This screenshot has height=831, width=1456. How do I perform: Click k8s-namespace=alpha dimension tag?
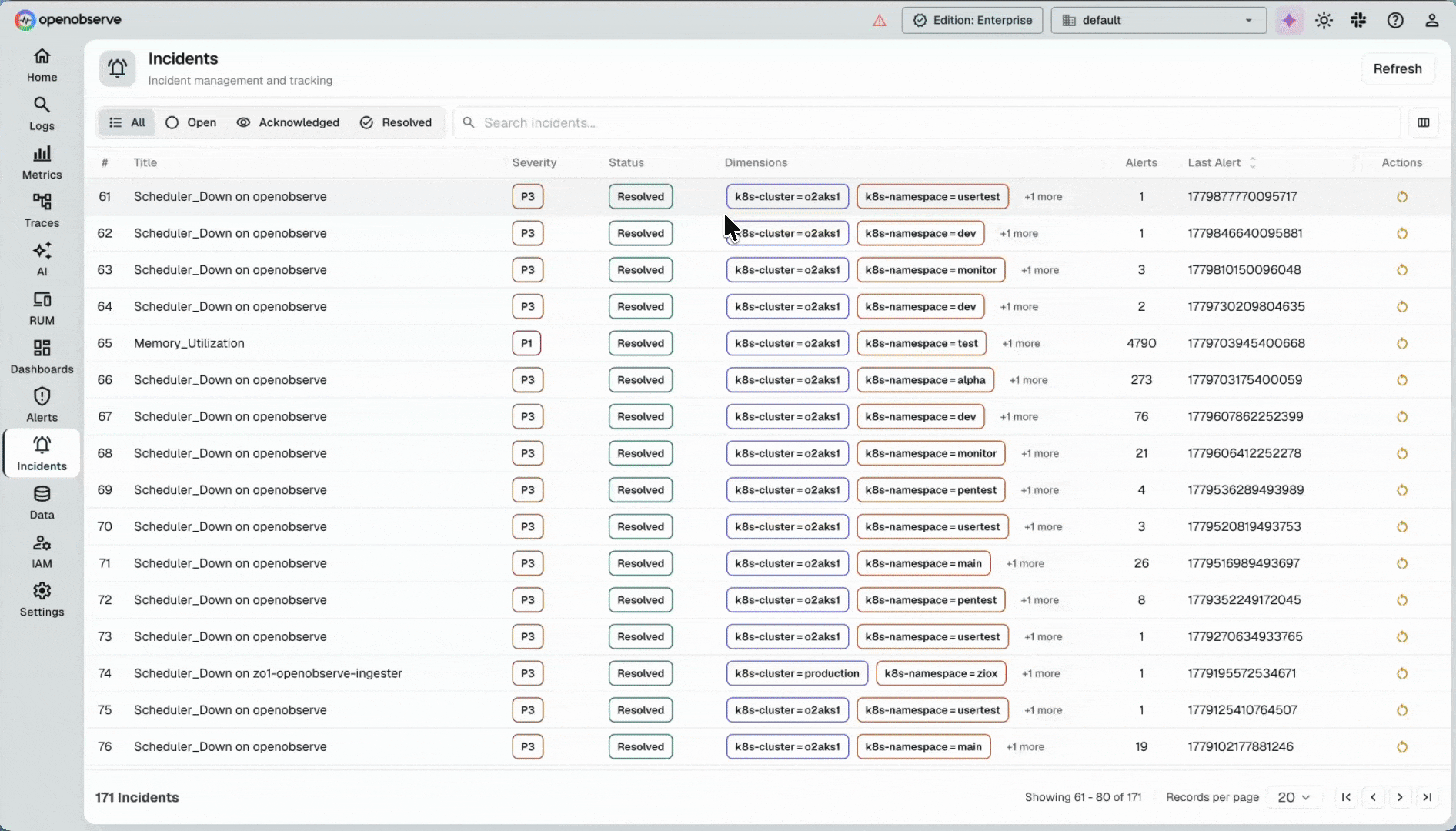[925, 380]
